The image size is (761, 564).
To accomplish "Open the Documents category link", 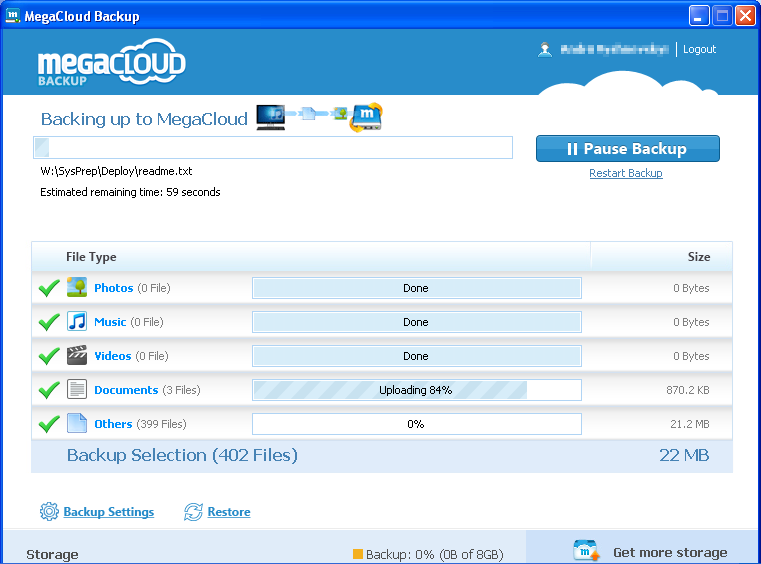I will click(x=126, y=390).
